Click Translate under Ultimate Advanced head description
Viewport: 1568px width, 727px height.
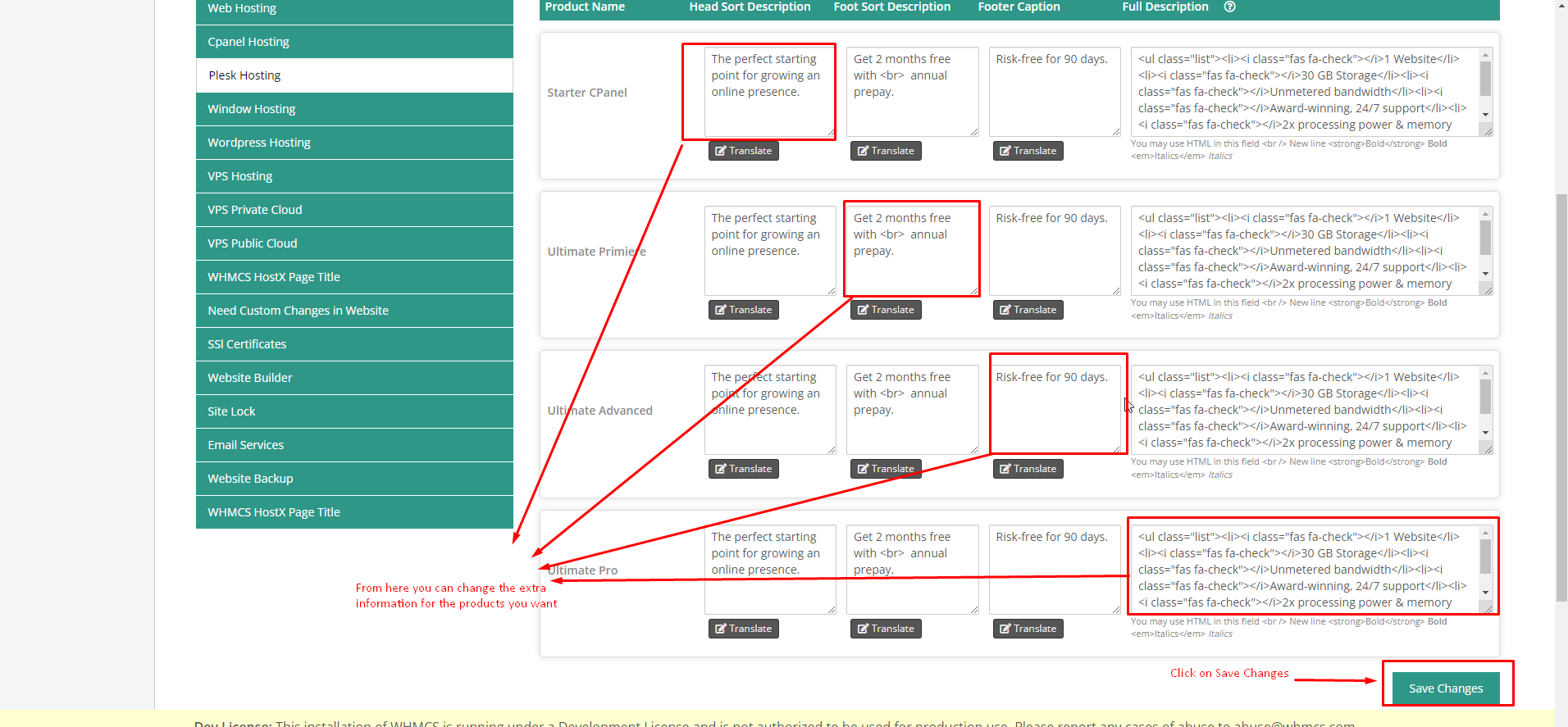[743, 469]
